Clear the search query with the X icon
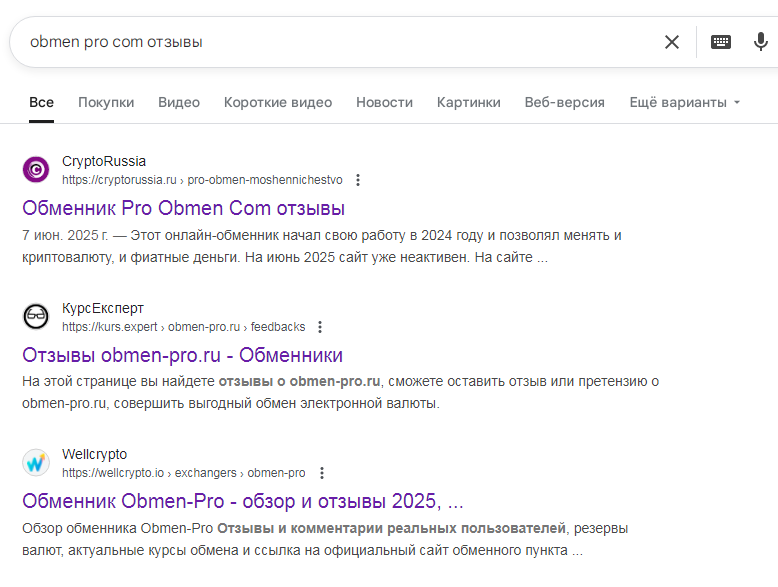Viewport: 778px width, 587px height. (672, 42)
